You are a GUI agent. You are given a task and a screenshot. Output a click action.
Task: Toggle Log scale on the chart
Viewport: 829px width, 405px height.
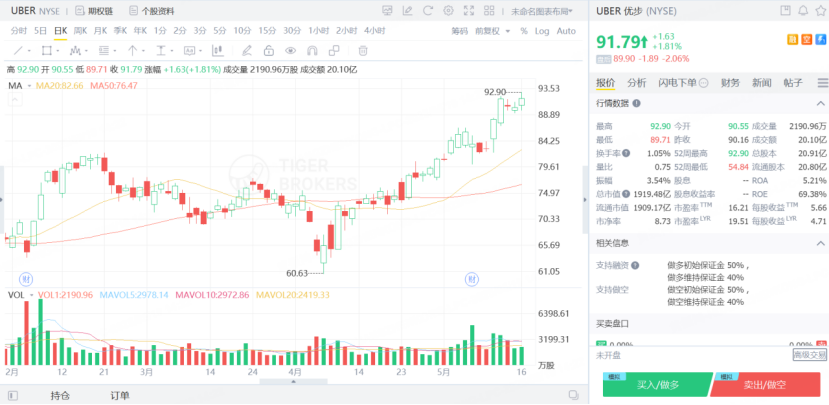pyautogui.click(x=542, y=31)
